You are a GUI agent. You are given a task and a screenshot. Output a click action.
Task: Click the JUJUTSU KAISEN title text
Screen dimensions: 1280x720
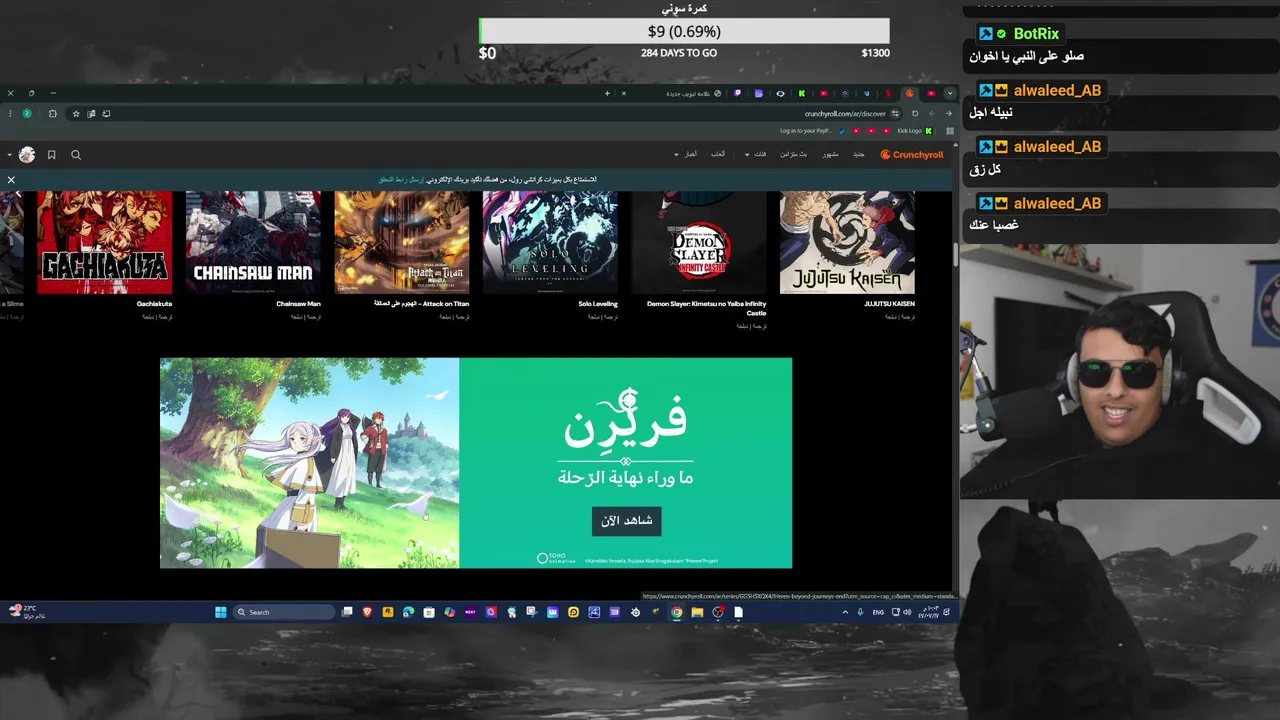coord(889,304)
